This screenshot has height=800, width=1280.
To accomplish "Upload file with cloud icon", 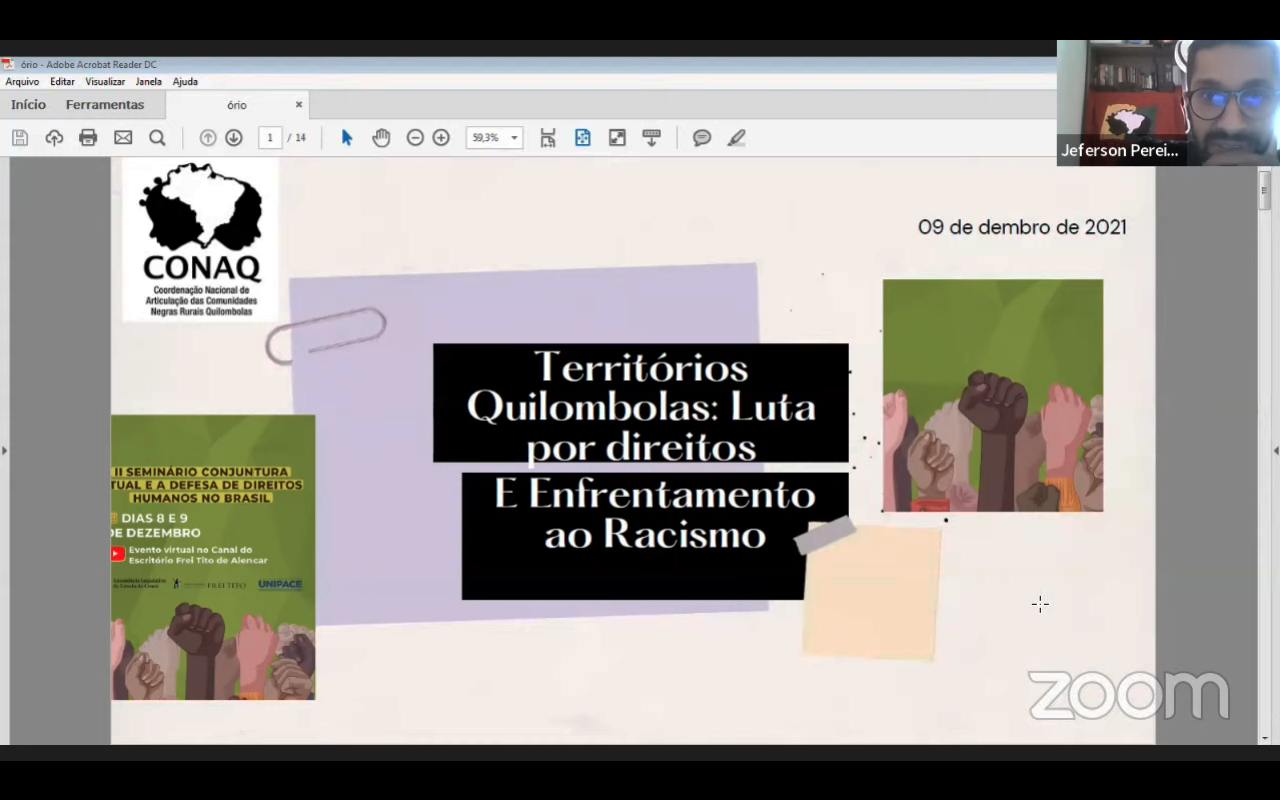I will tap(54, 138).
